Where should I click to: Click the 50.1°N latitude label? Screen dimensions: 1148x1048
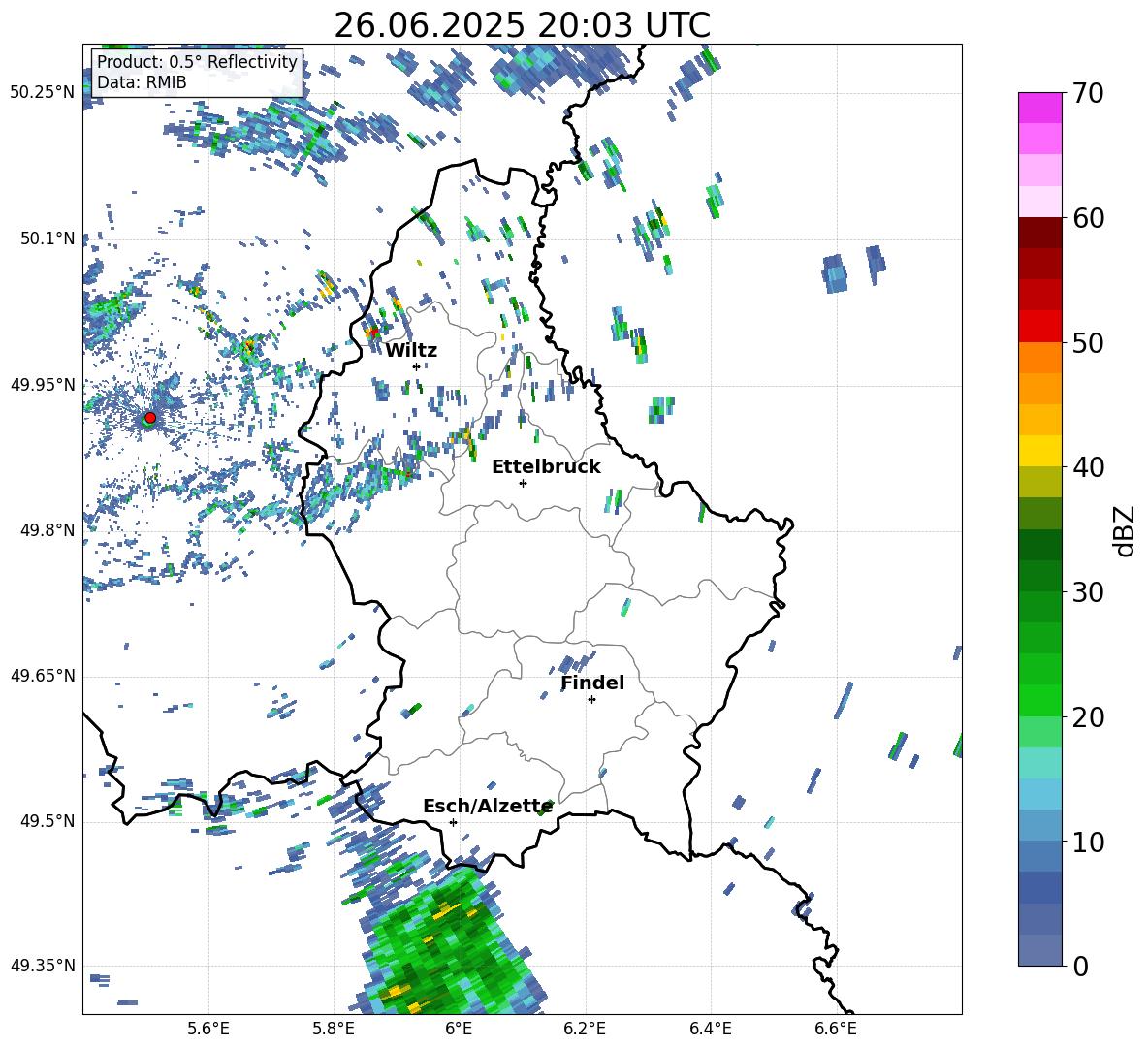click(47, 238)
